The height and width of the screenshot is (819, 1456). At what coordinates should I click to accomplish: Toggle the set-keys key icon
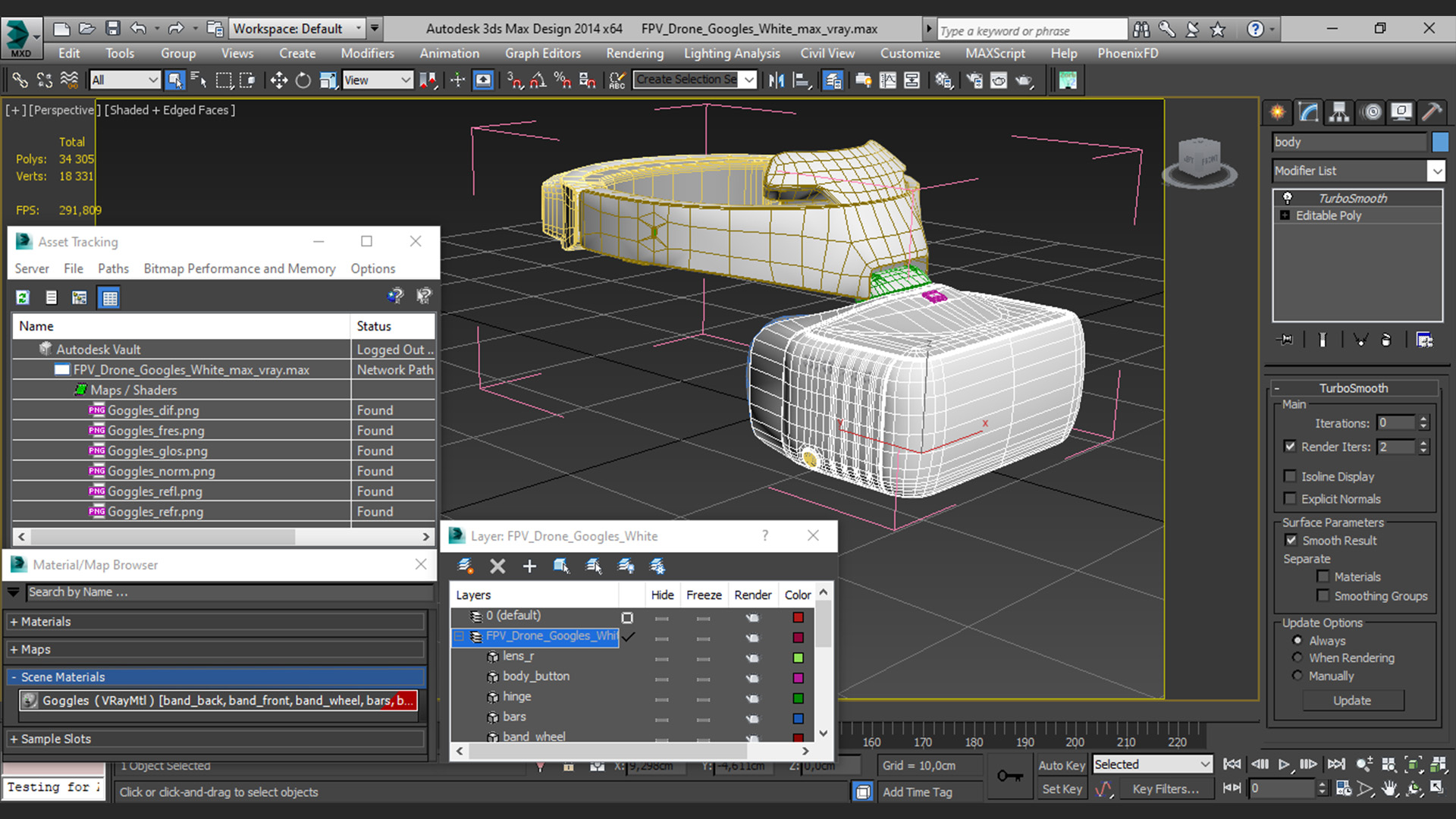pyautogui.click(x=1009, y=776)
